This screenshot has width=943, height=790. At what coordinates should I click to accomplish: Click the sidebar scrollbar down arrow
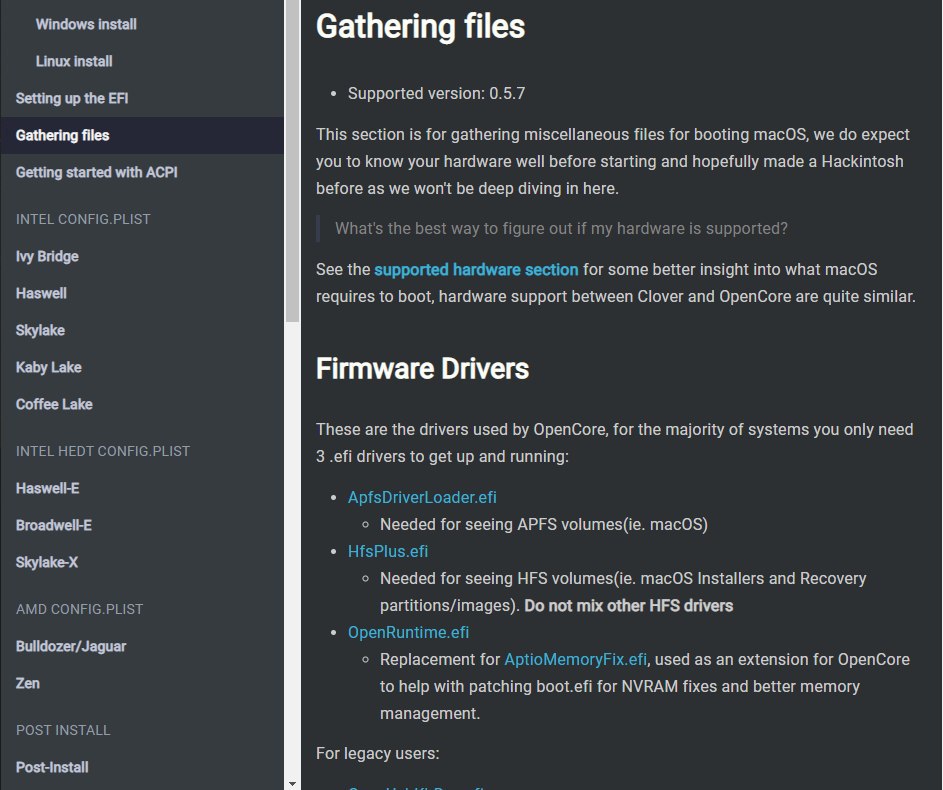point(292,783)
